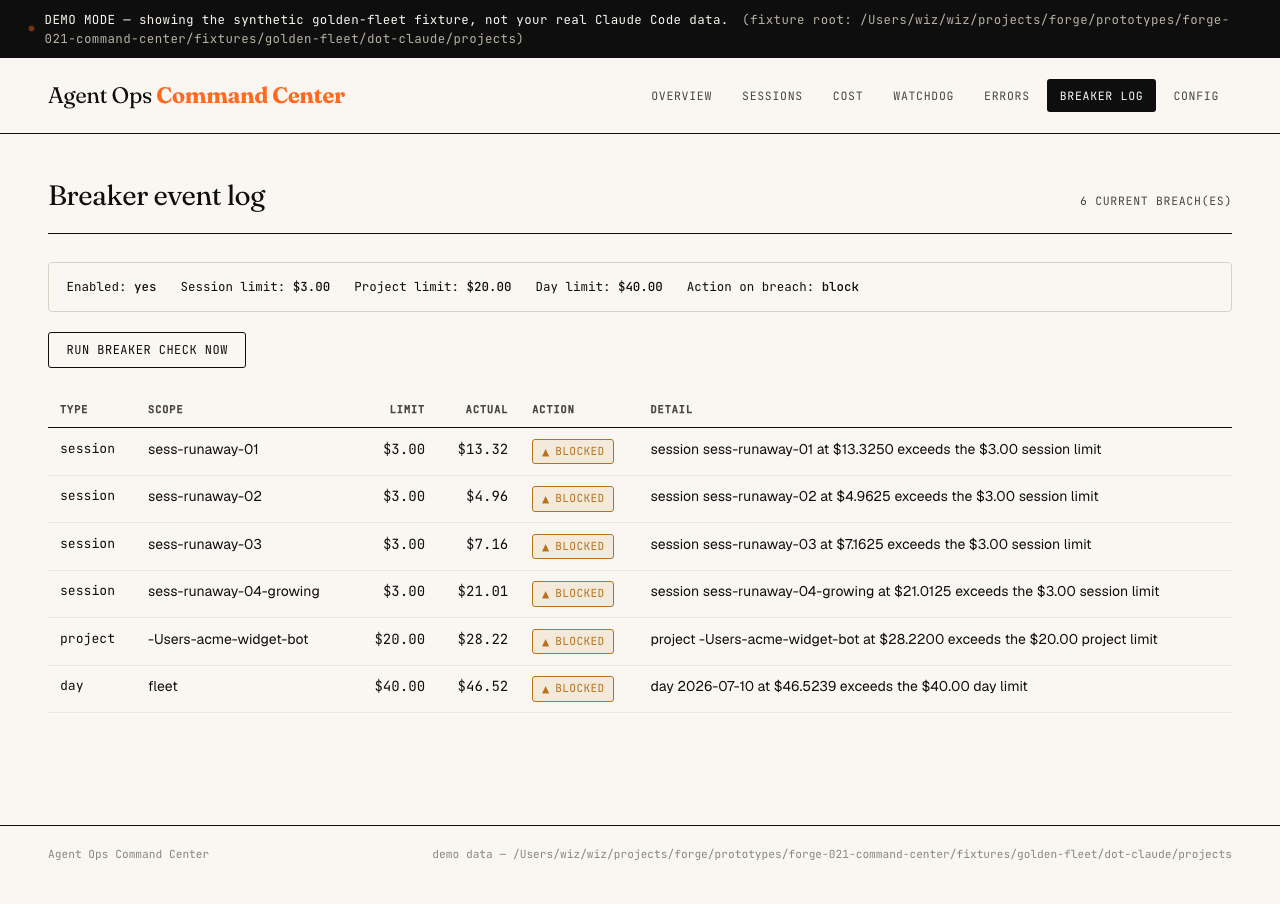
Task: Click the DETAIL column header
Action: pos(671,410)
